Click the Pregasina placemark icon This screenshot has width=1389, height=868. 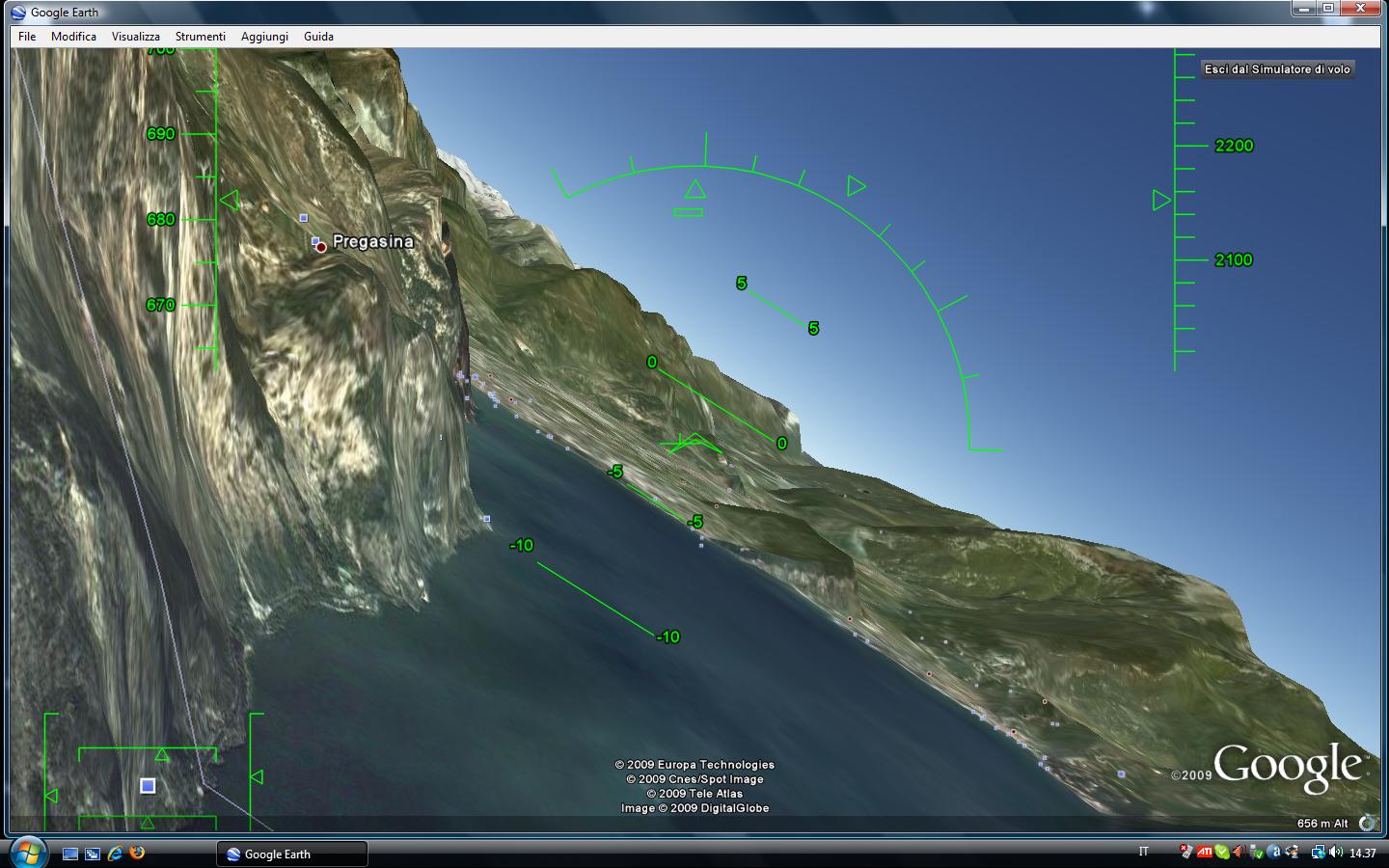tap(320, 247)
